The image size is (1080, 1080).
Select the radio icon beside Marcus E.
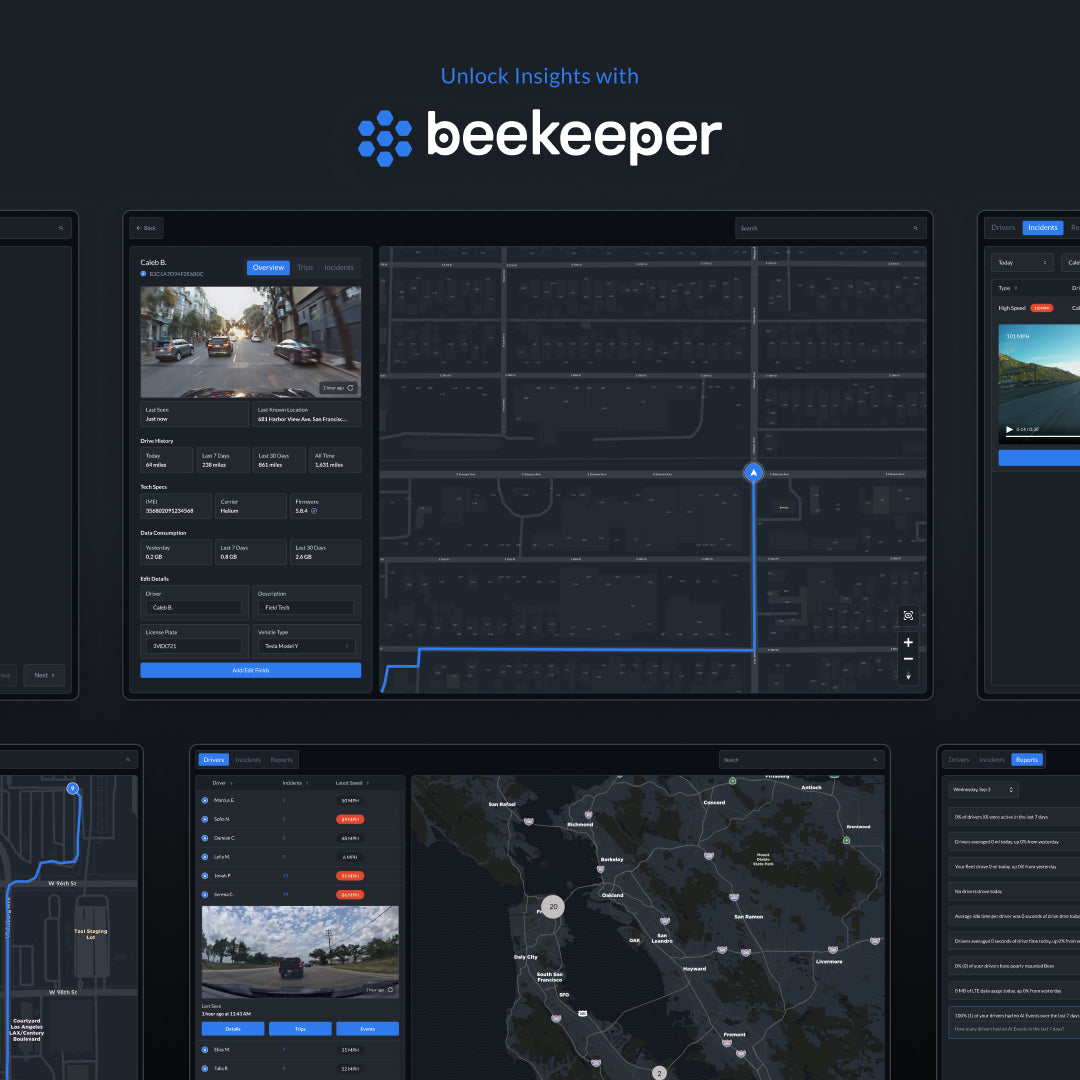(205, 800)
